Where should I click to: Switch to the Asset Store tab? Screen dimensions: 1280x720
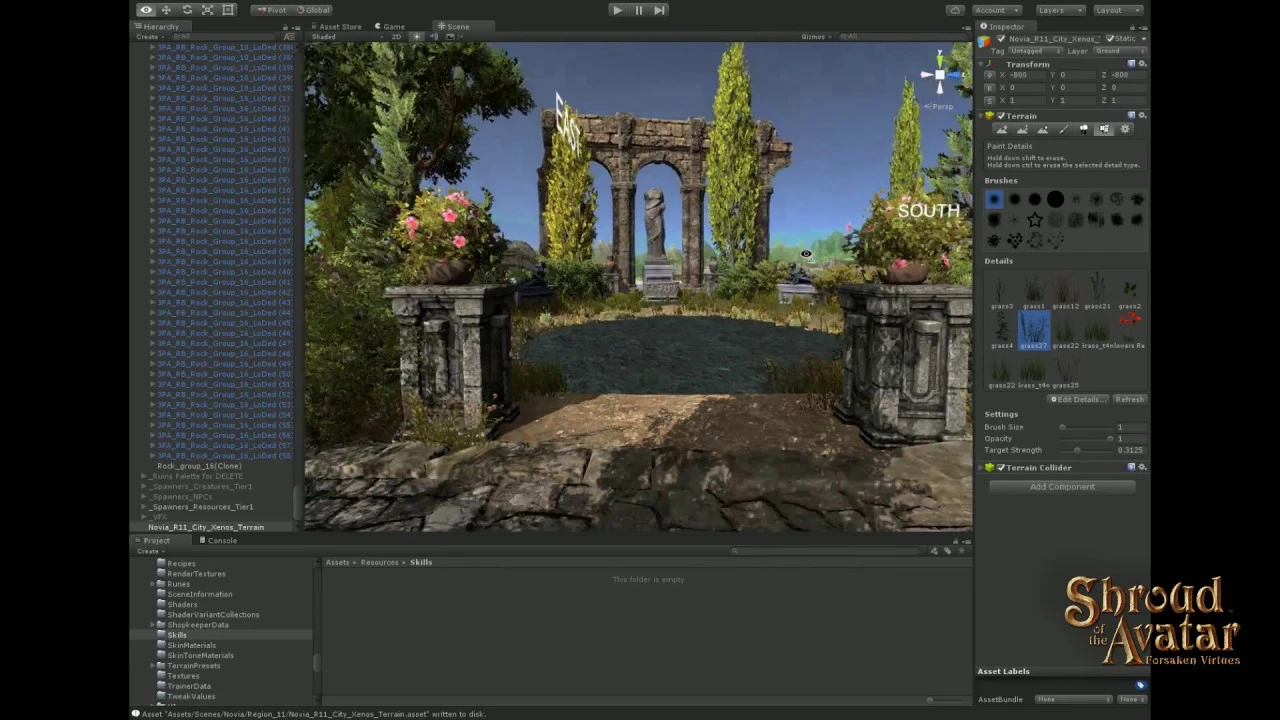point(336,26)
